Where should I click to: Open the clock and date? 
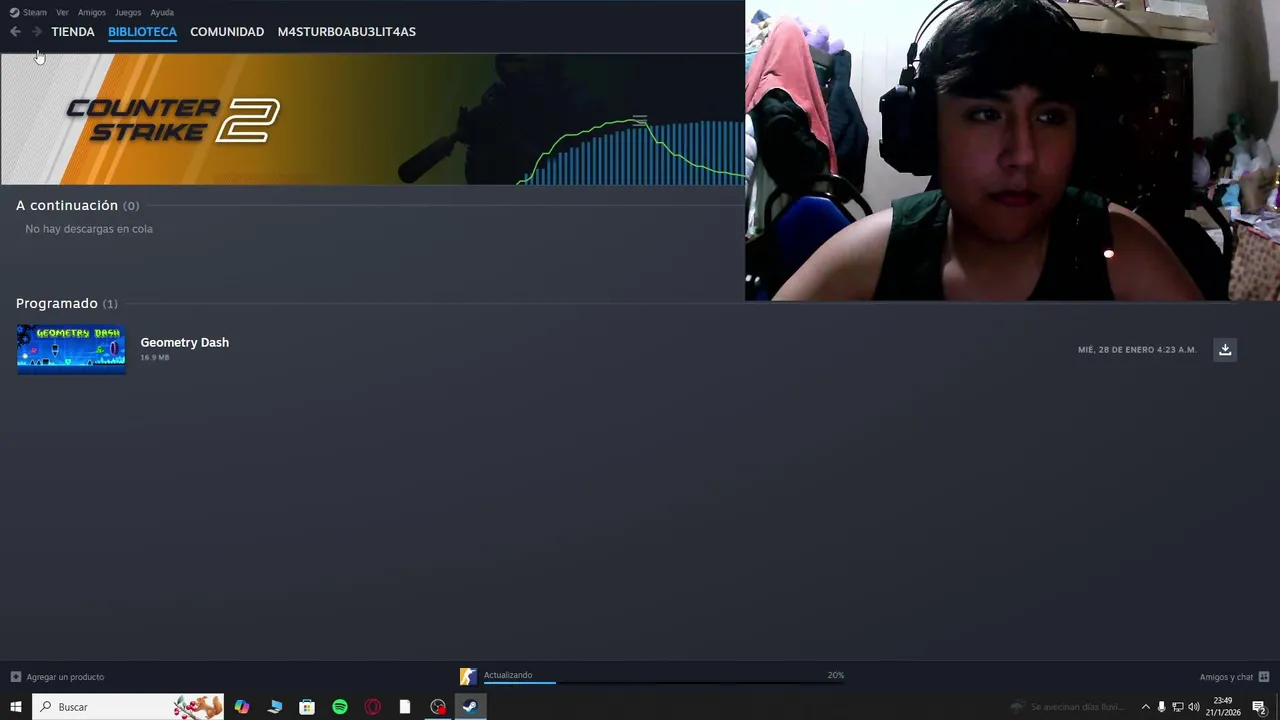1223,707
